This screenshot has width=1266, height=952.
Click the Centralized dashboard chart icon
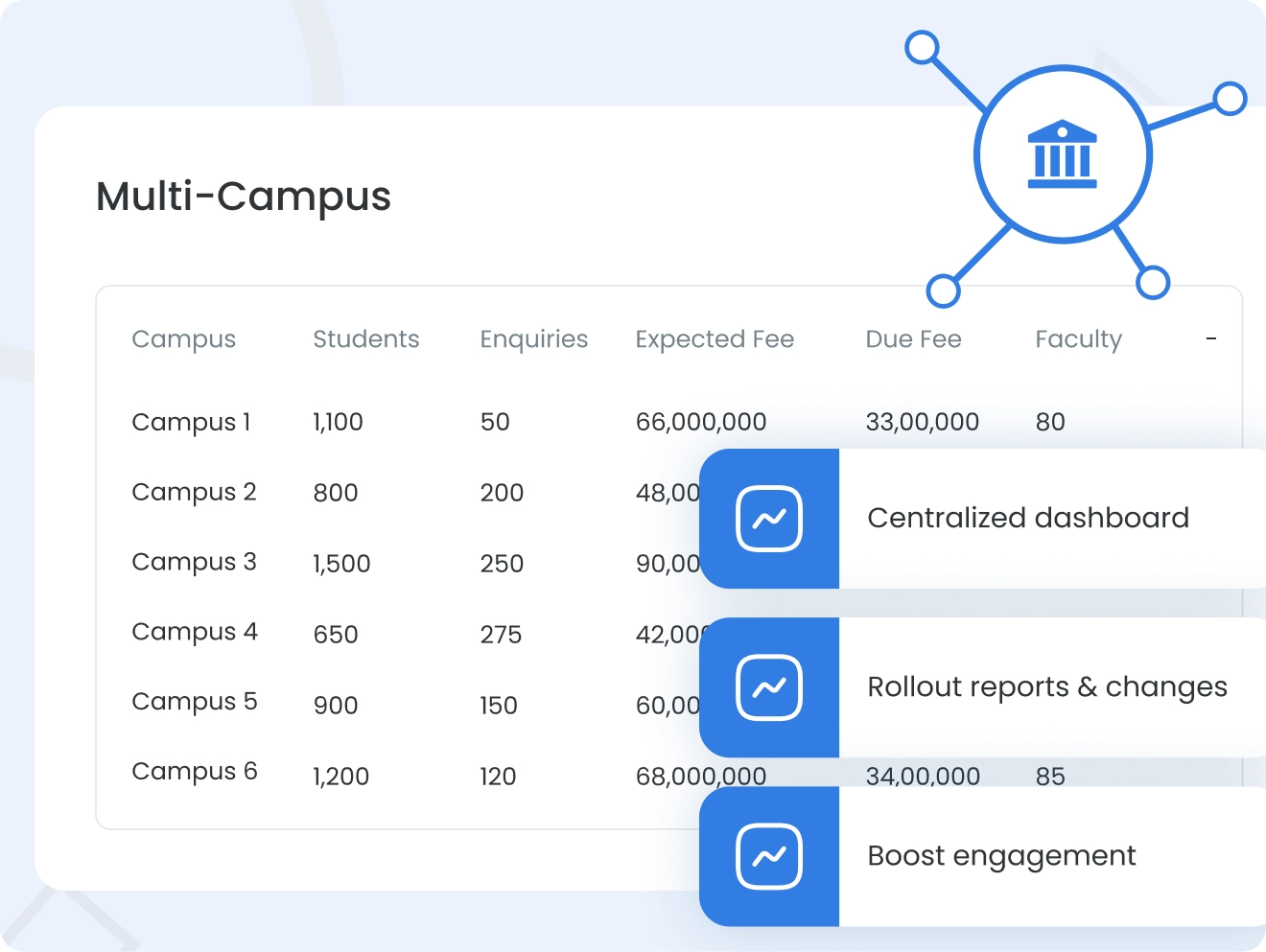click(x=769, y=519)
